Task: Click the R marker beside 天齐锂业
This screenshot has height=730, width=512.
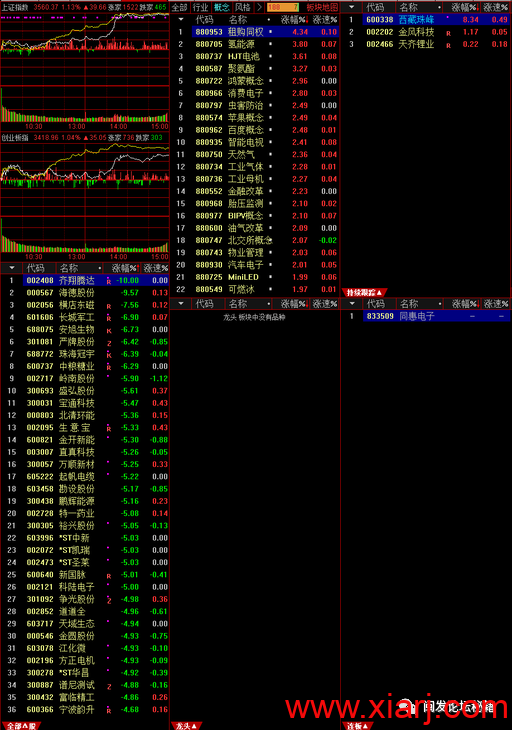Action: pyautogui.click(x=448, y=45)
